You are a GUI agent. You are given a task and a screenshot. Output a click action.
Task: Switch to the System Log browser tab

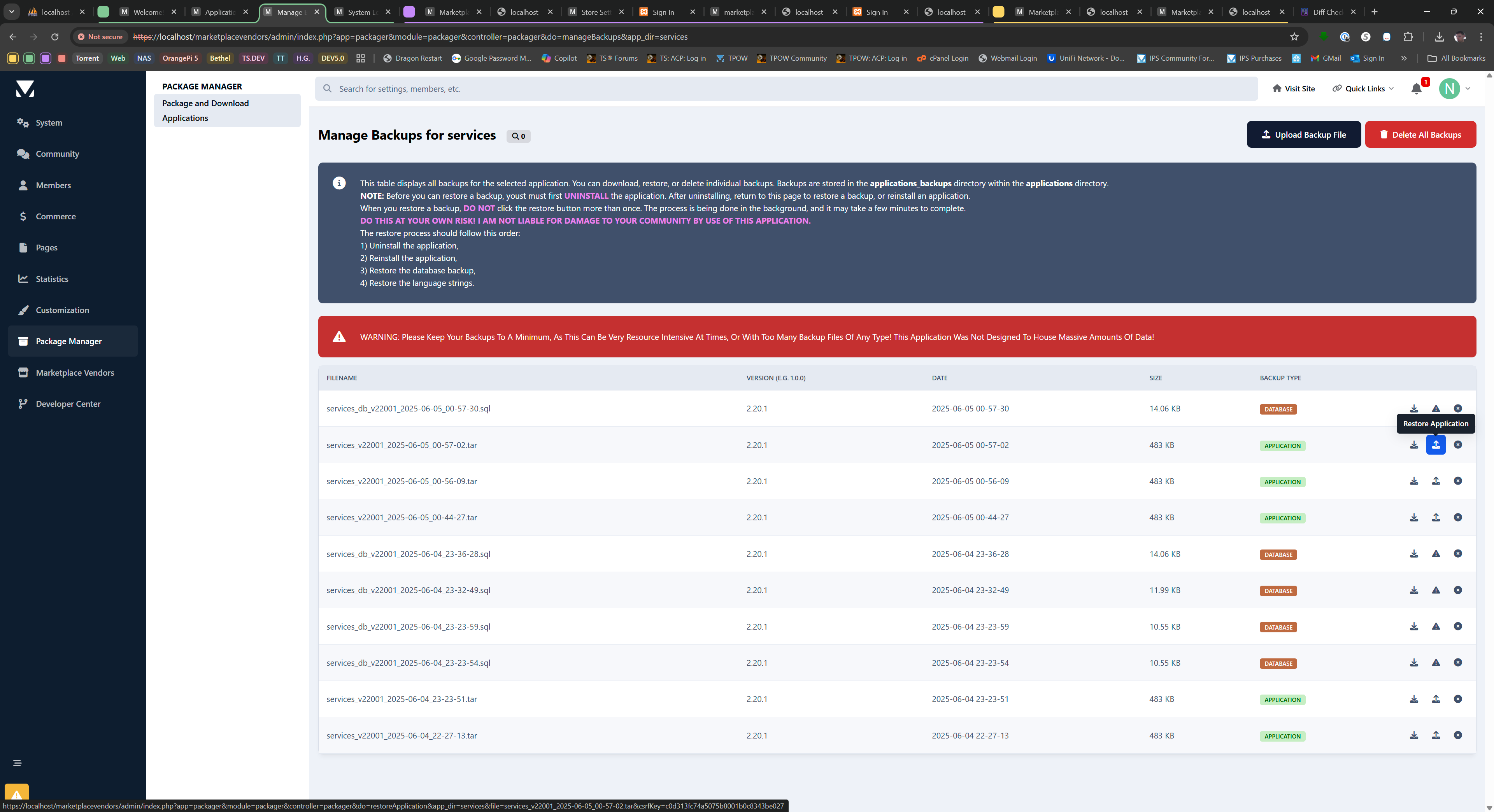[363, 12]
